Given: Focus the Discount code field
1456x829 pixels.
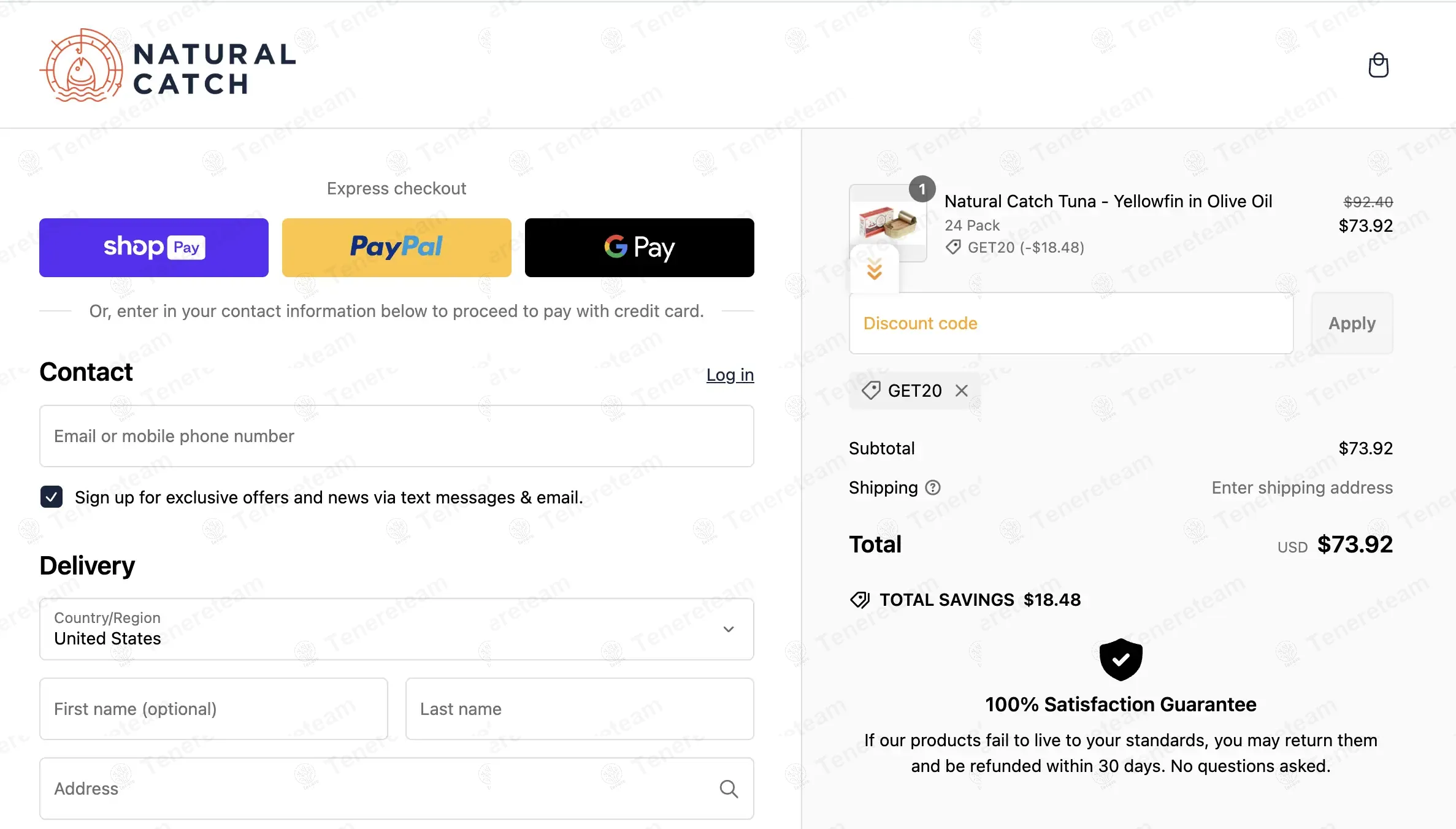Looking at the screenshot, I should point(1071,323).
